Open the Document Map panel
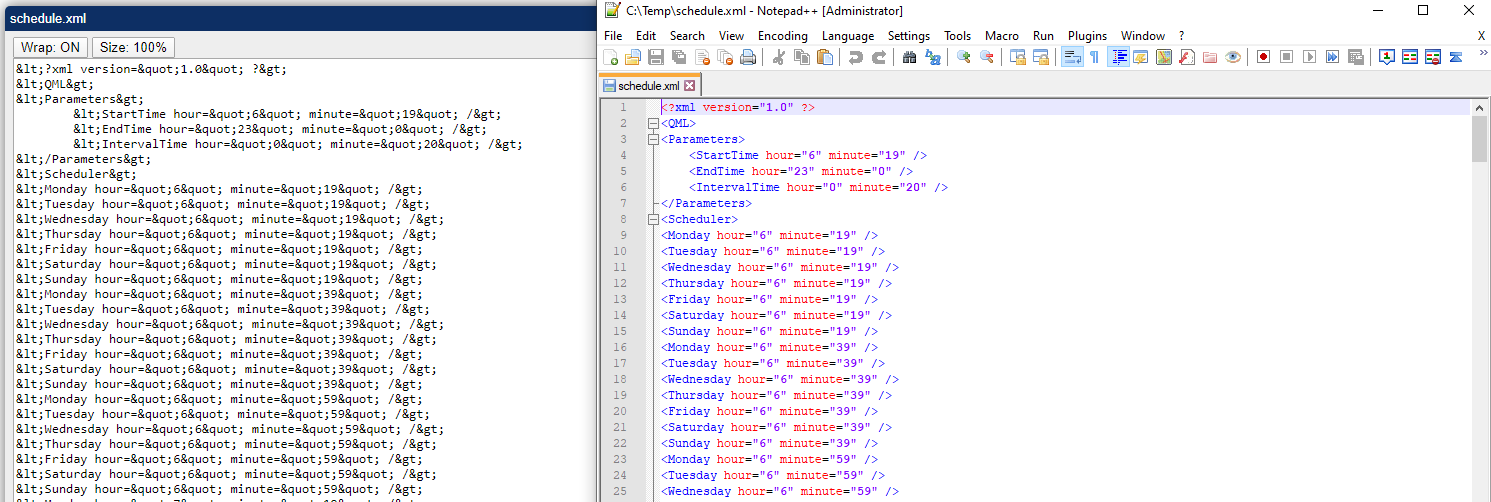The width and height of the screenshot is (1491, 502). click(1164, 57)
